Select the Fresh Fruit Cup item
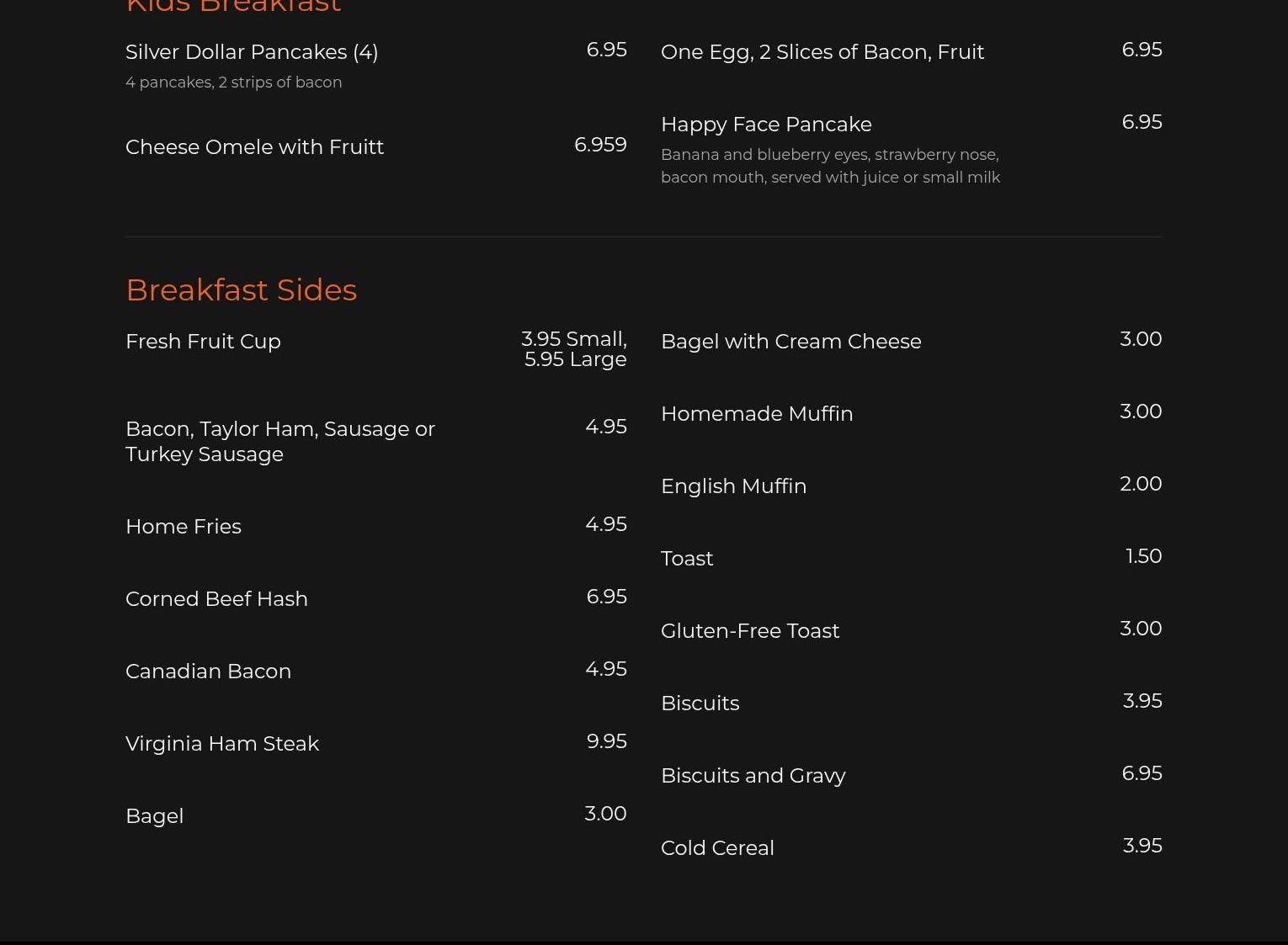This screenshot has height=945, width=1288. pos(203,342)
